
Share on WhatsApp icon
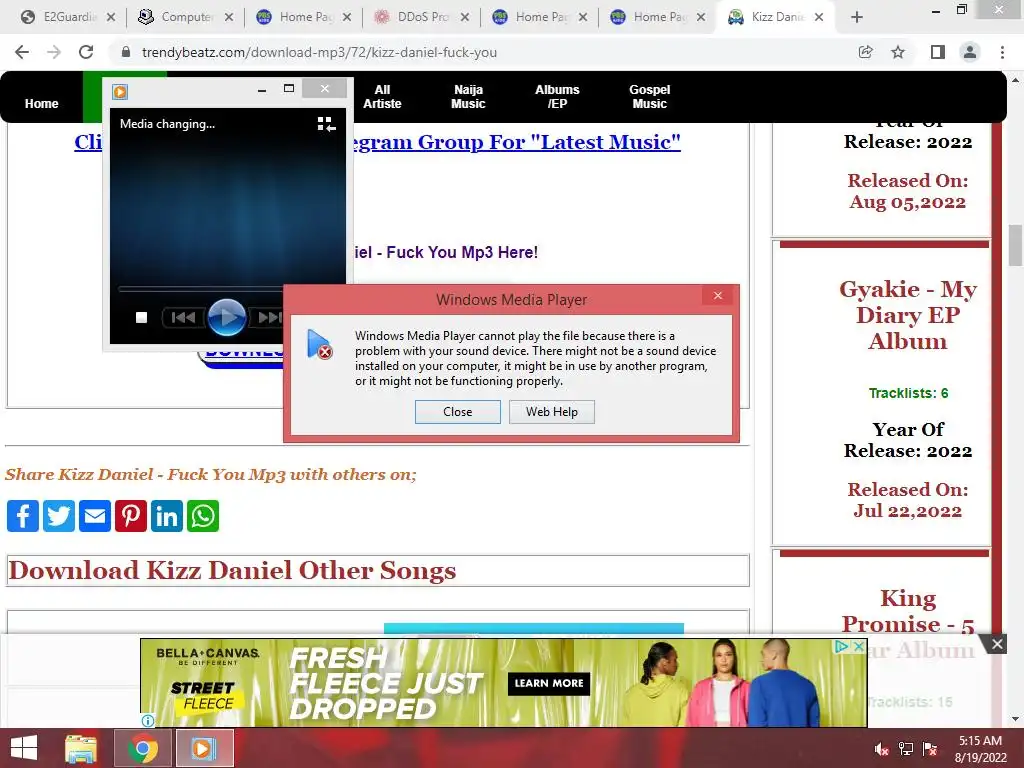[x=203, y=516]
